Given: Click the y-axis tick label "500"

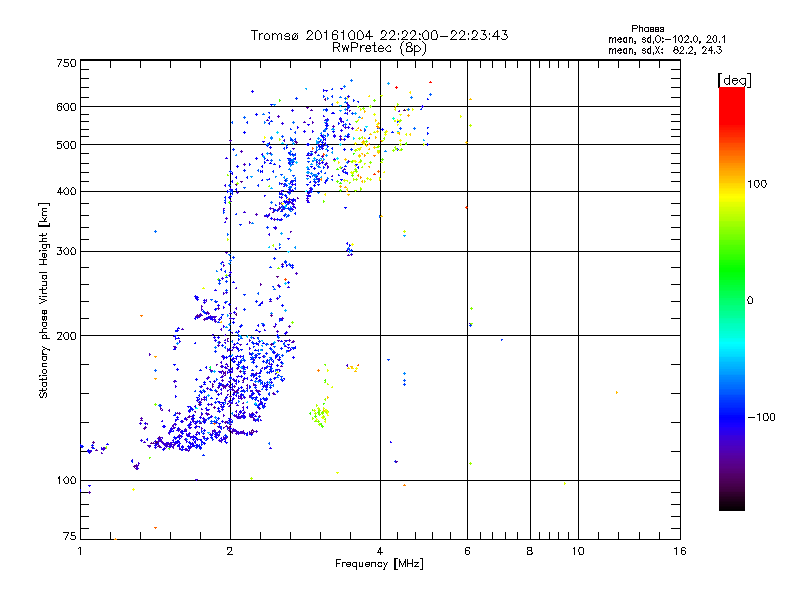Looking at the screenshot, I should coord(66,145).
